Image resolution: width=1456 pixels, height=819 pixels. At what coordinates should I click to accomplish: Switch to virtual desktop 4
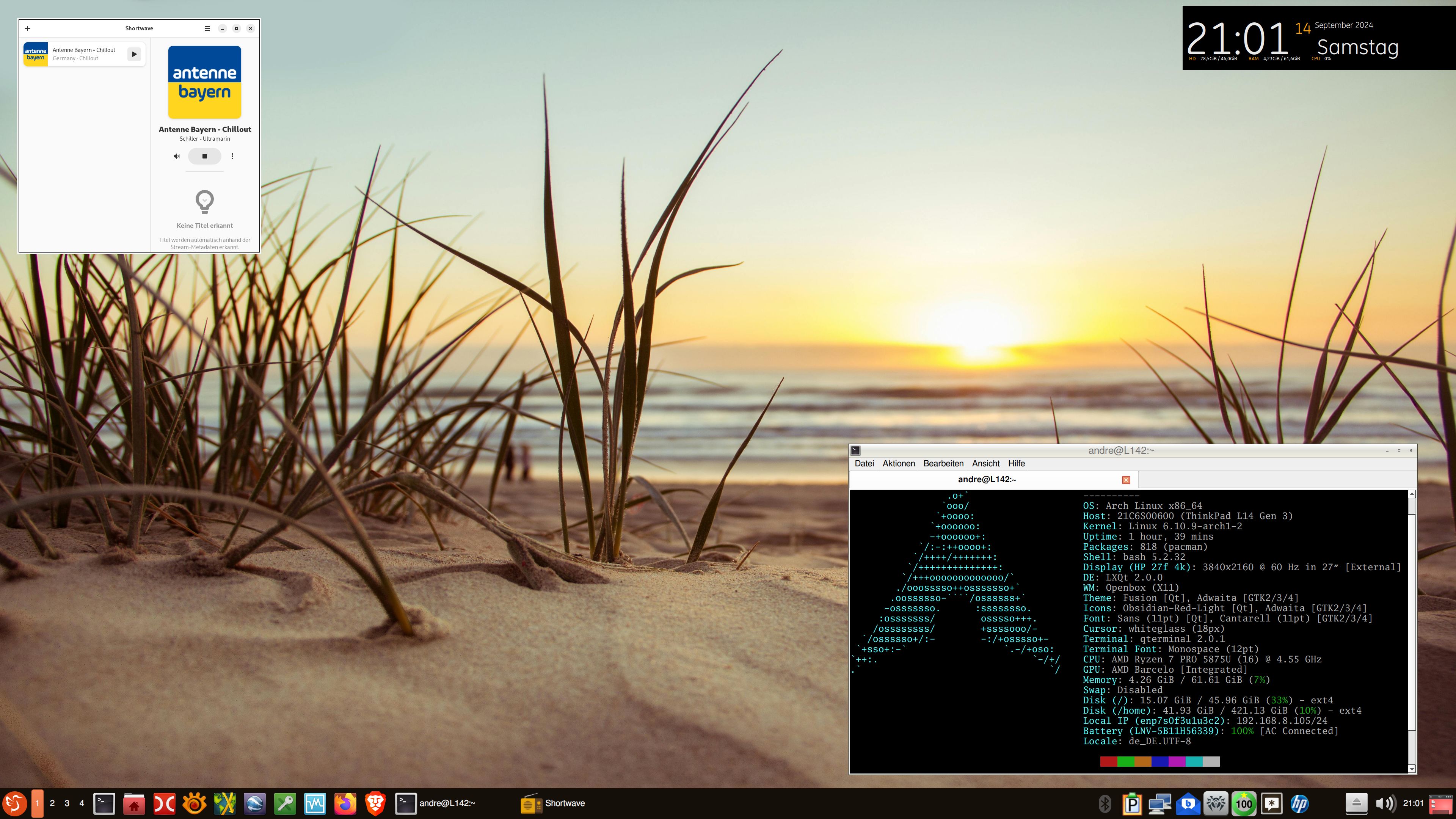point(82,803)
